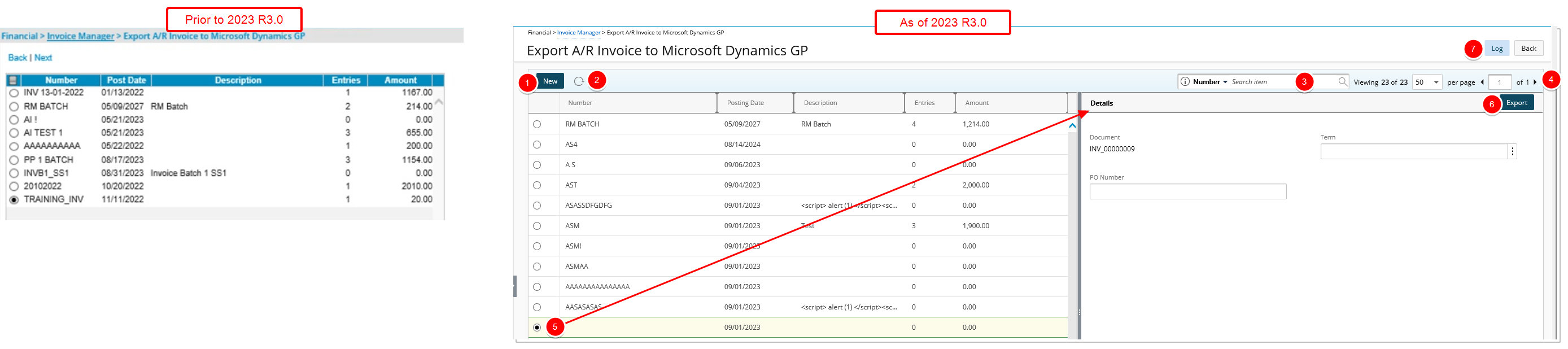Click the search magnifier icon
The height and width of the screenshot is (349, 1568).
tap(1342, 82)
